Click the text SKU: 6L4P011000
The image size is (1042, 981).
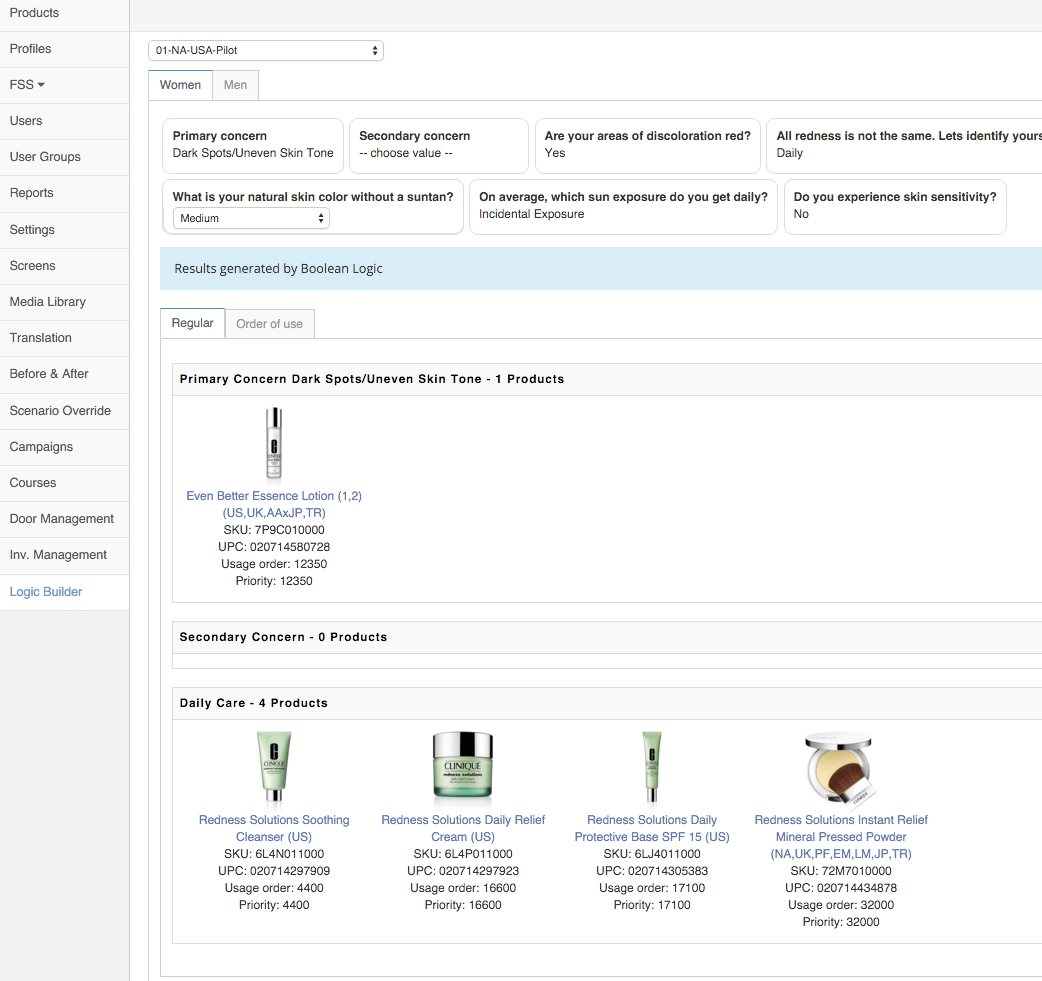click(x=463, y=853)
